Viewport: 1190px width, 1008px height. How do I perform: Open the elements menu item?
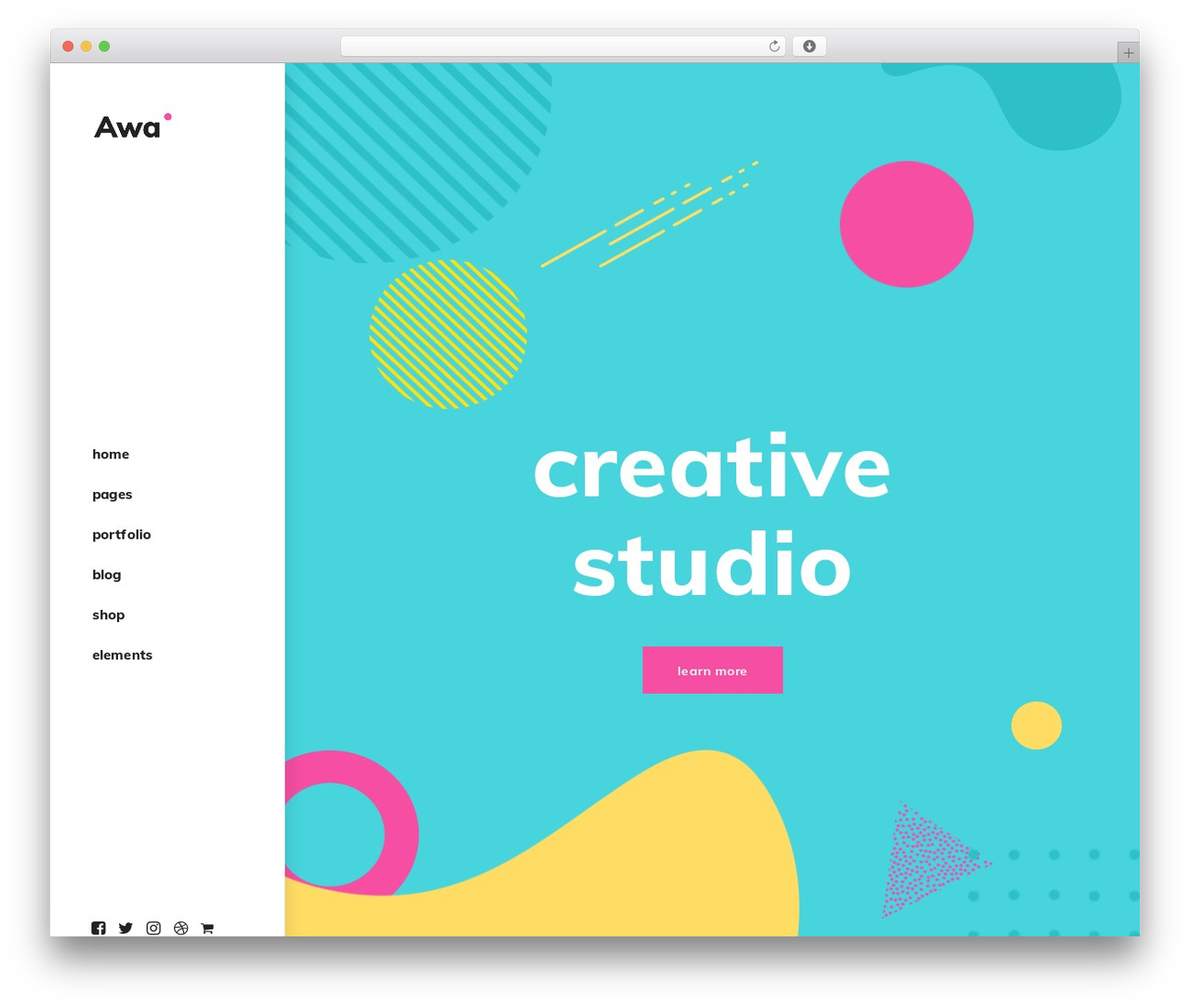pos(123,655)
